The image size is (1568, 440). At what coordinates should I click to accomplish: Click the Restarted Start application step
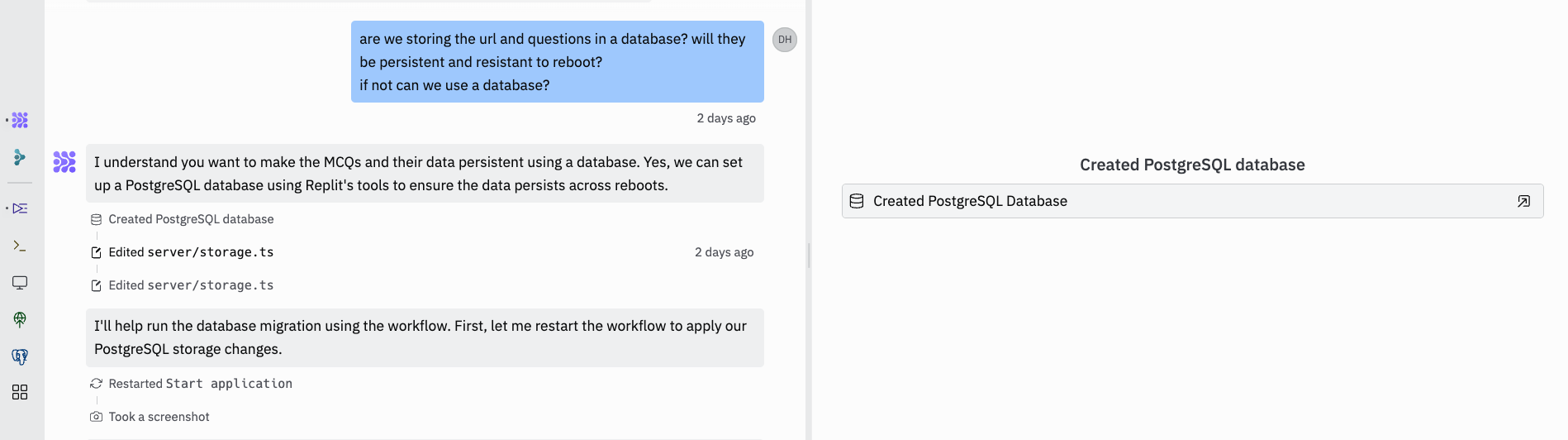click(x=200, y=384)
